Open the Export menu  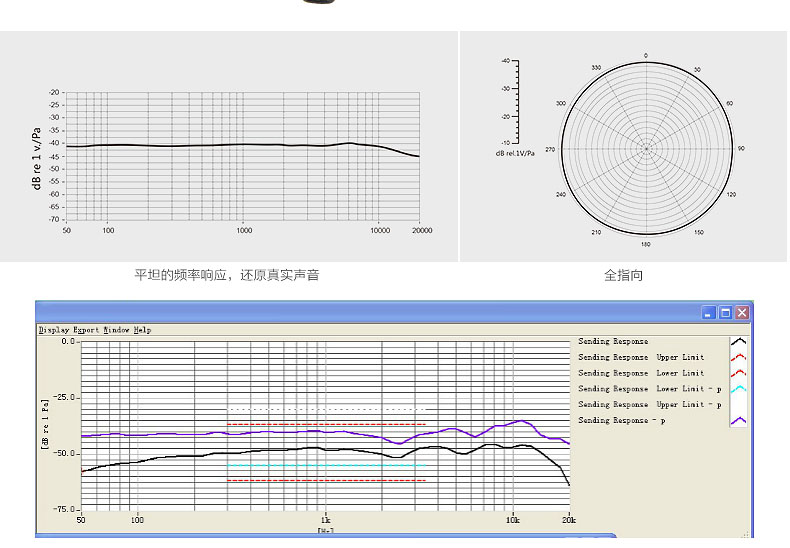click(86, 329)
